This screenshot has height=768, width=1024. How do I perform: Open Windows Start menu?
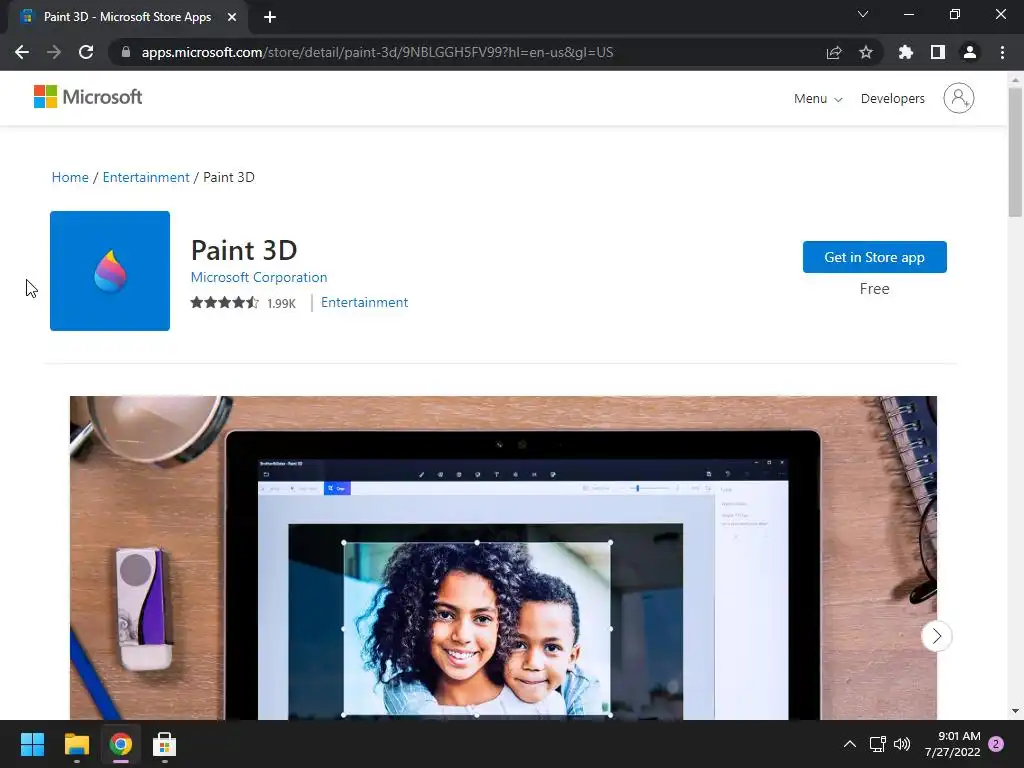32,744
